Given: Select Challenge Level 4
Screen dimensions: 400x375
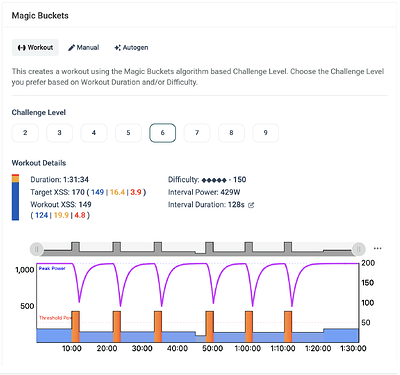Looking at the screenshot, I should pos(94,133).
